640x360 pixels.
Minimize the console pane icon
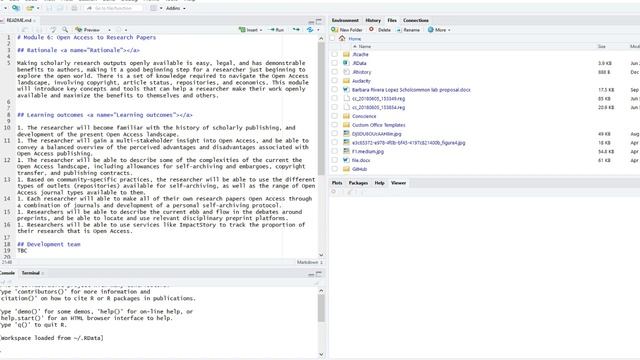pos(311,274)
